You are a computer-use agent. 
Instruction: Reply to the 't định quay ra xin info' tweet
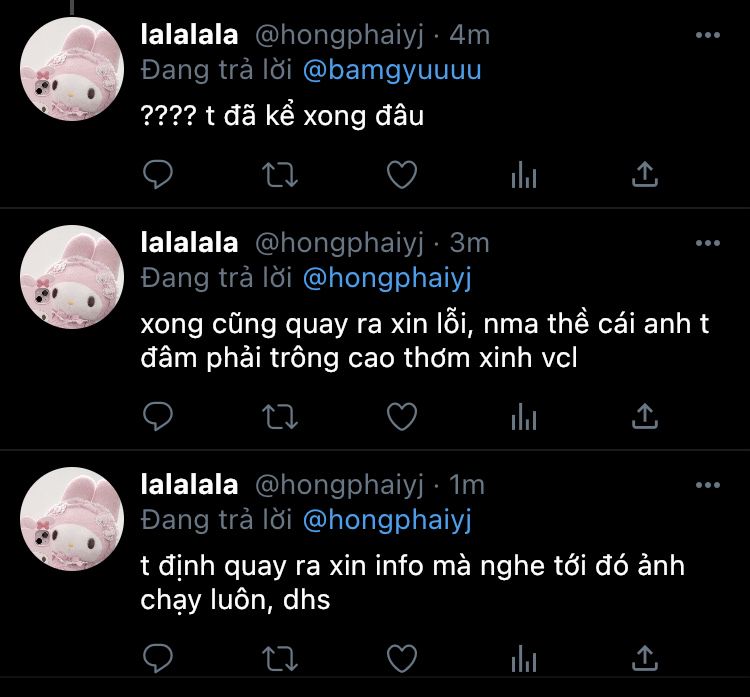[158, 658]
